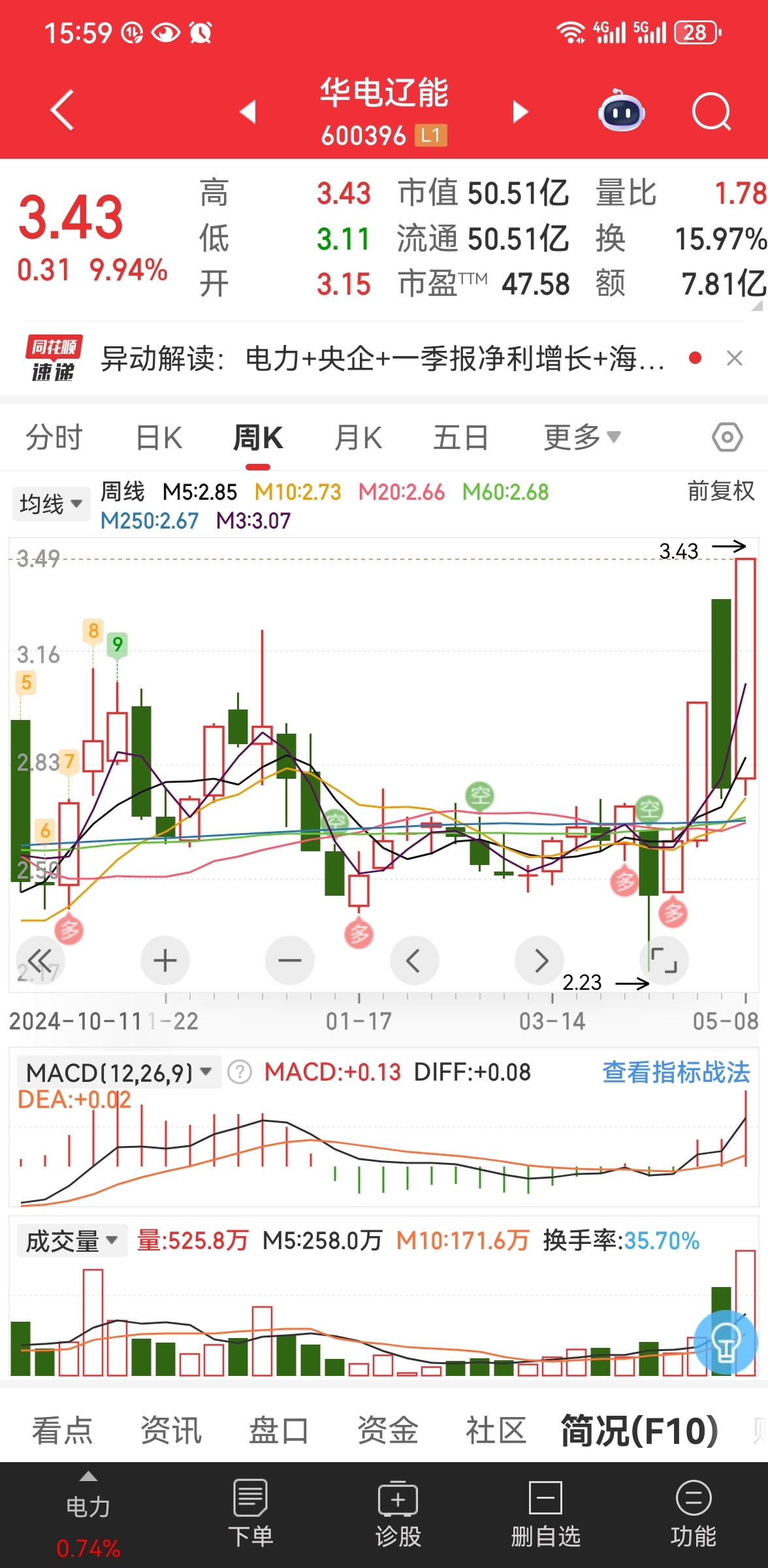Tap the latest volume bar
768x1568 pixels.
[745, 1313]
